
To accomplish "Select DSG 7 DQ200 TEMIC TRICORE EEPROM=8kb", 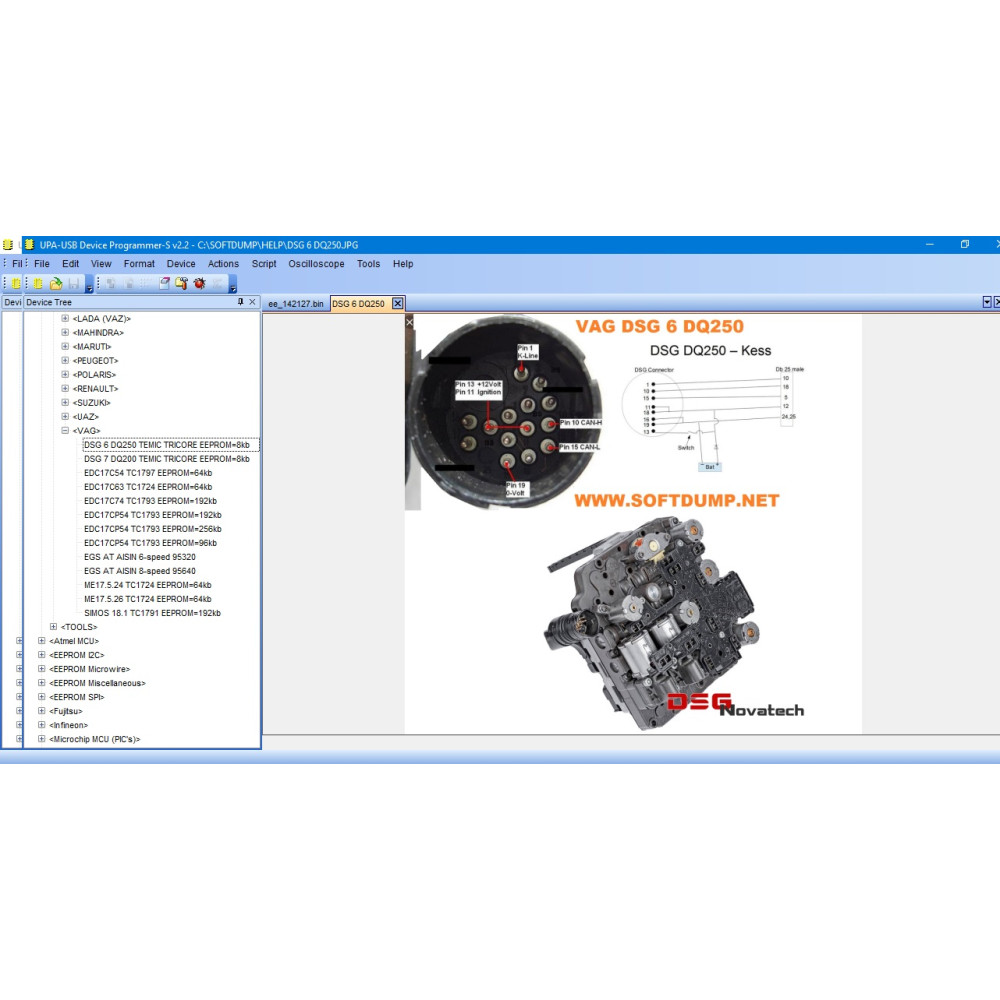I will (x=167, y=459).
